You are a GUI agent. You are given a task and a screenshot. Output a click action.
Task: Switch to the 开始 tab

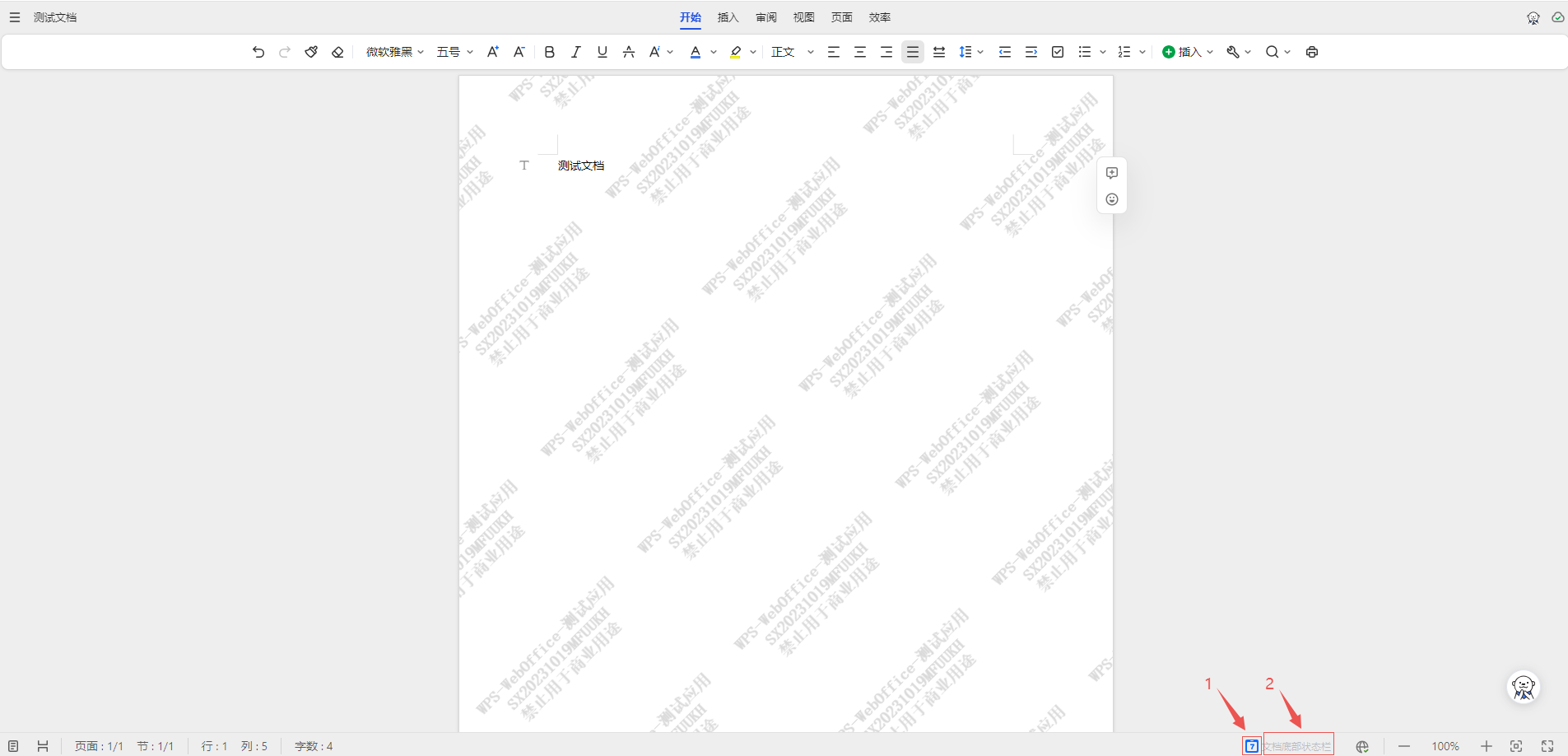pos(691,17)
